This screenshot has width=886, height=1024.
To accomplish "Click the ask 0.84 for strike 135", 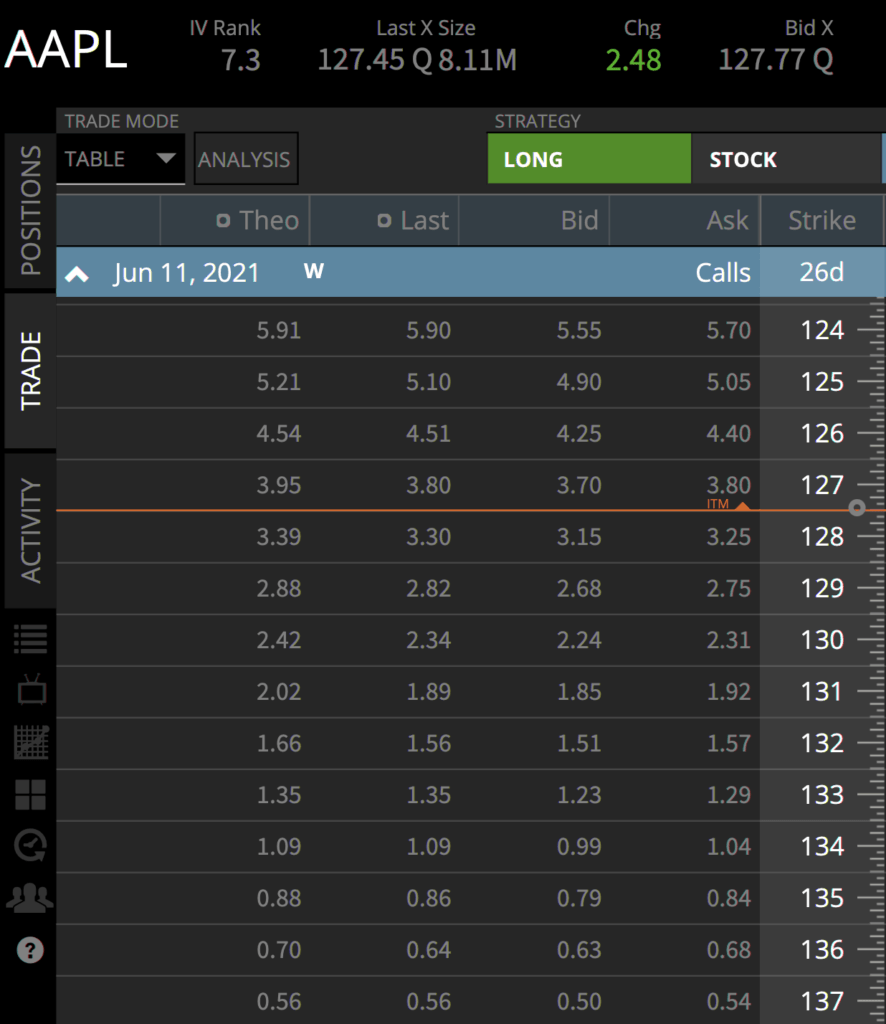I will (x=729, y=898).
